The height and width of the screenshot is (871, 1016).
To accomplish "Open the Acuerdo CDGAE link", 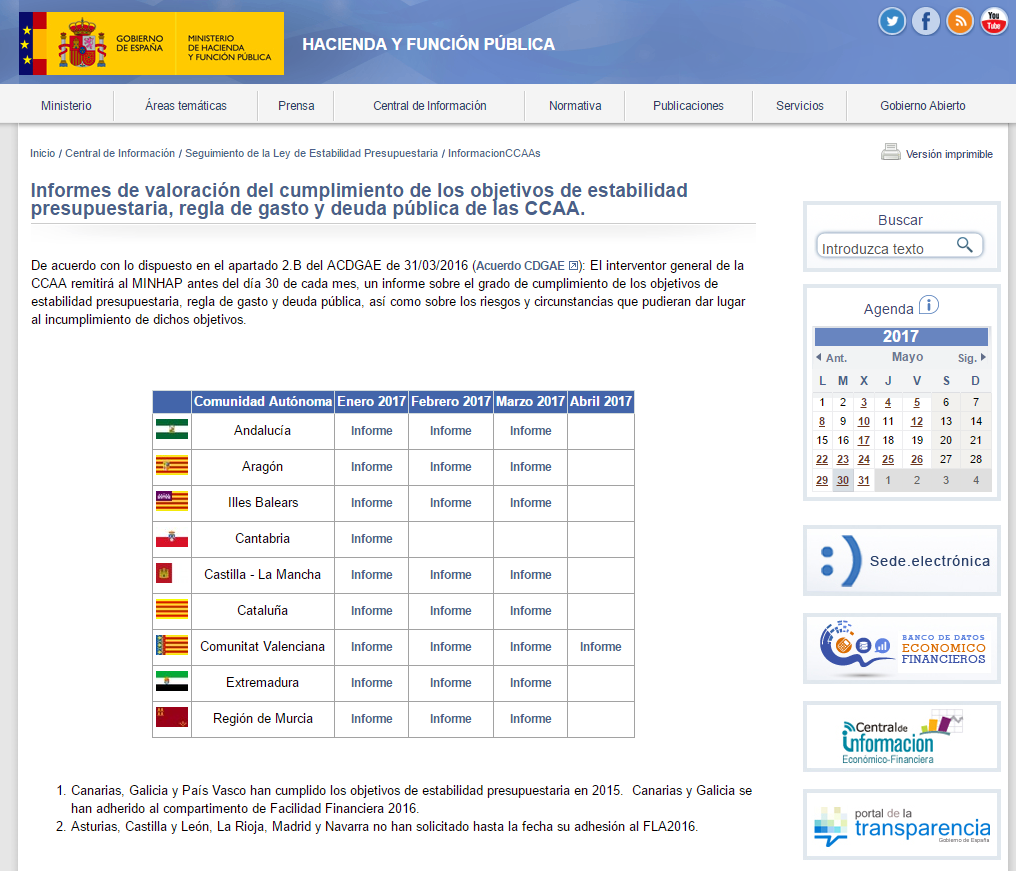I will [520, 266].
